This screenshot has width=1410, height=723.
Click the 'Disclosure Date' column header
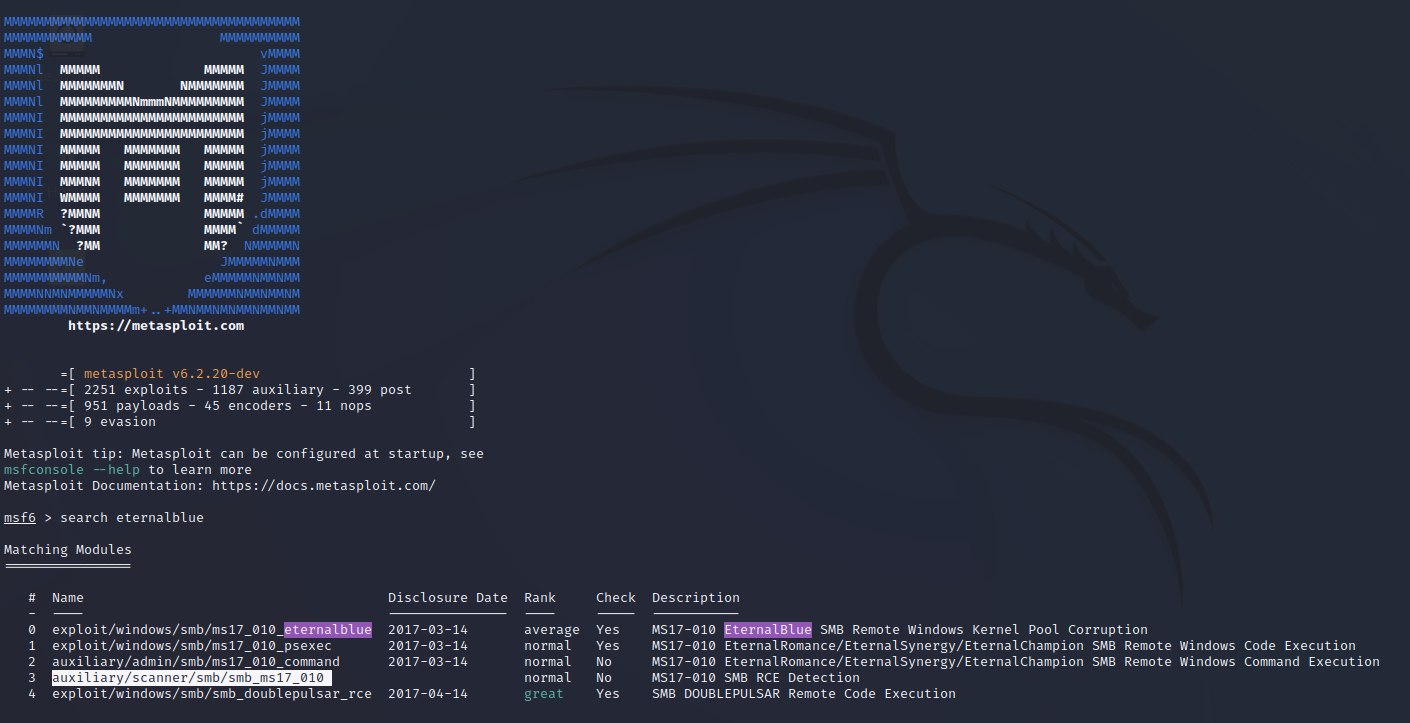448,597
